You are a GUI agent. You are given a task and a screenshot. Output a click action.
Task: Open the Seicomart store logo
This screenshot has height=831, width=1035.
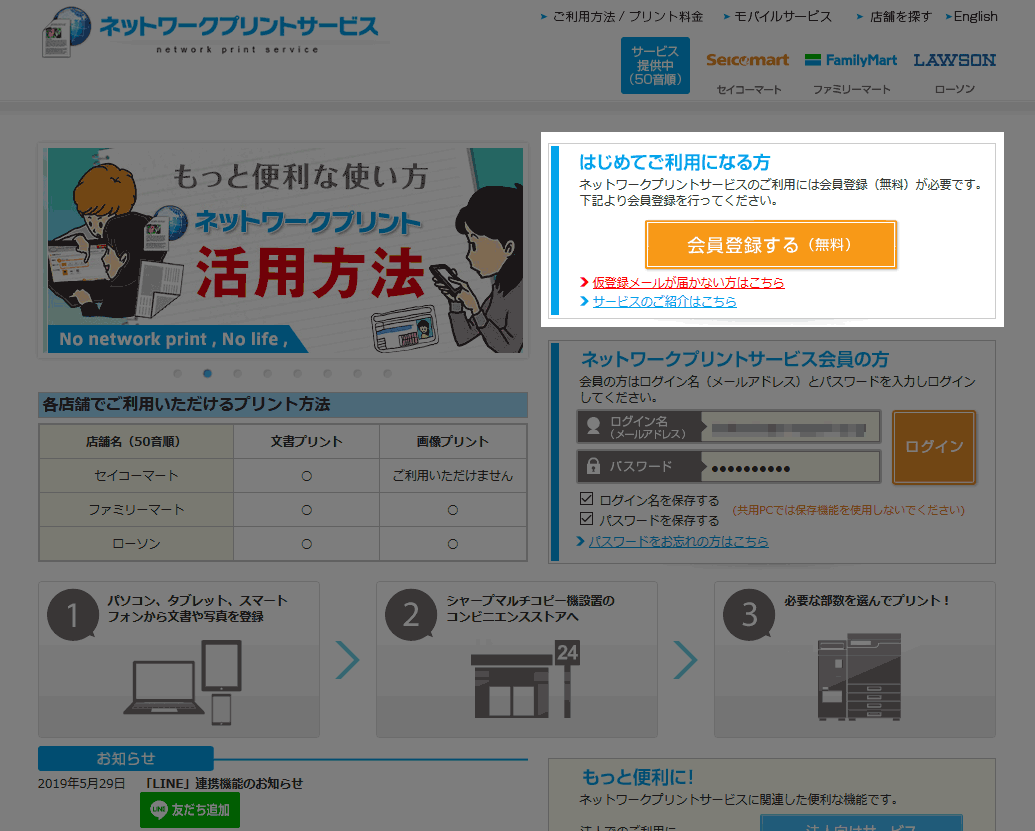click(x=747, y=60)
